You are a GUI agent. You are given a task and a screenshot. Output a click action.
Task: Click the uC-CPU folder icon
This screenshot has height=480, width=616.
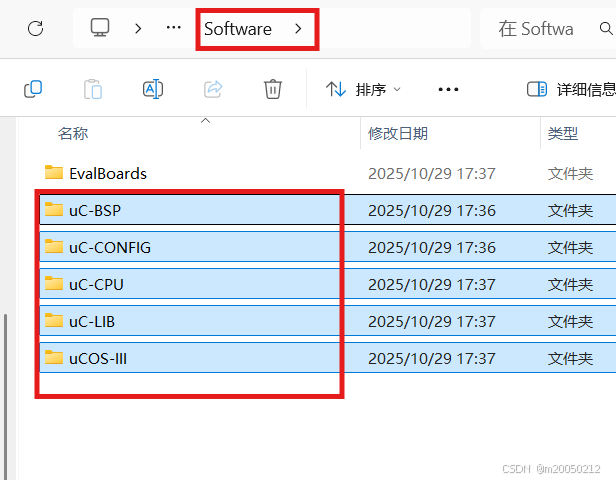[x=54, y=283]
